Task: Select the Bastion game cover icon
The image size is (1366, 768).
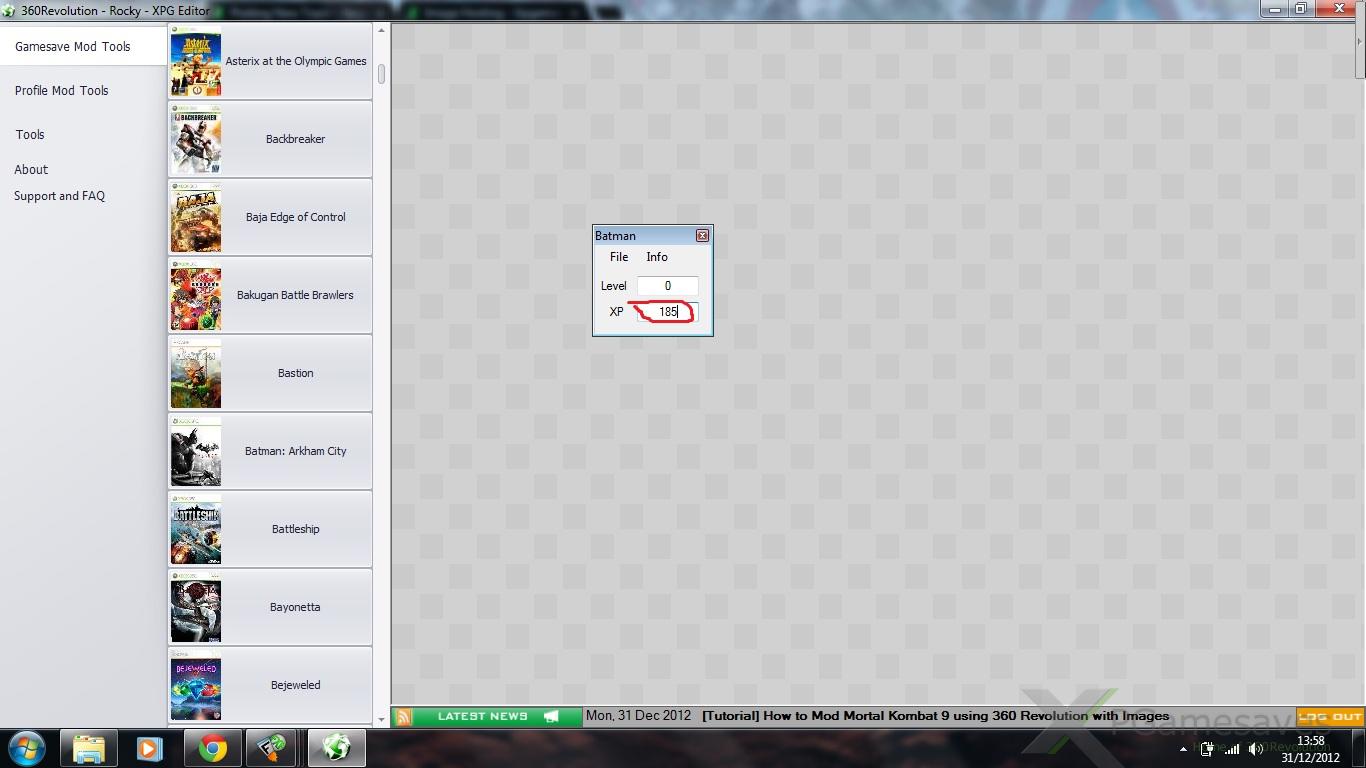Action: tap(196, 374)
